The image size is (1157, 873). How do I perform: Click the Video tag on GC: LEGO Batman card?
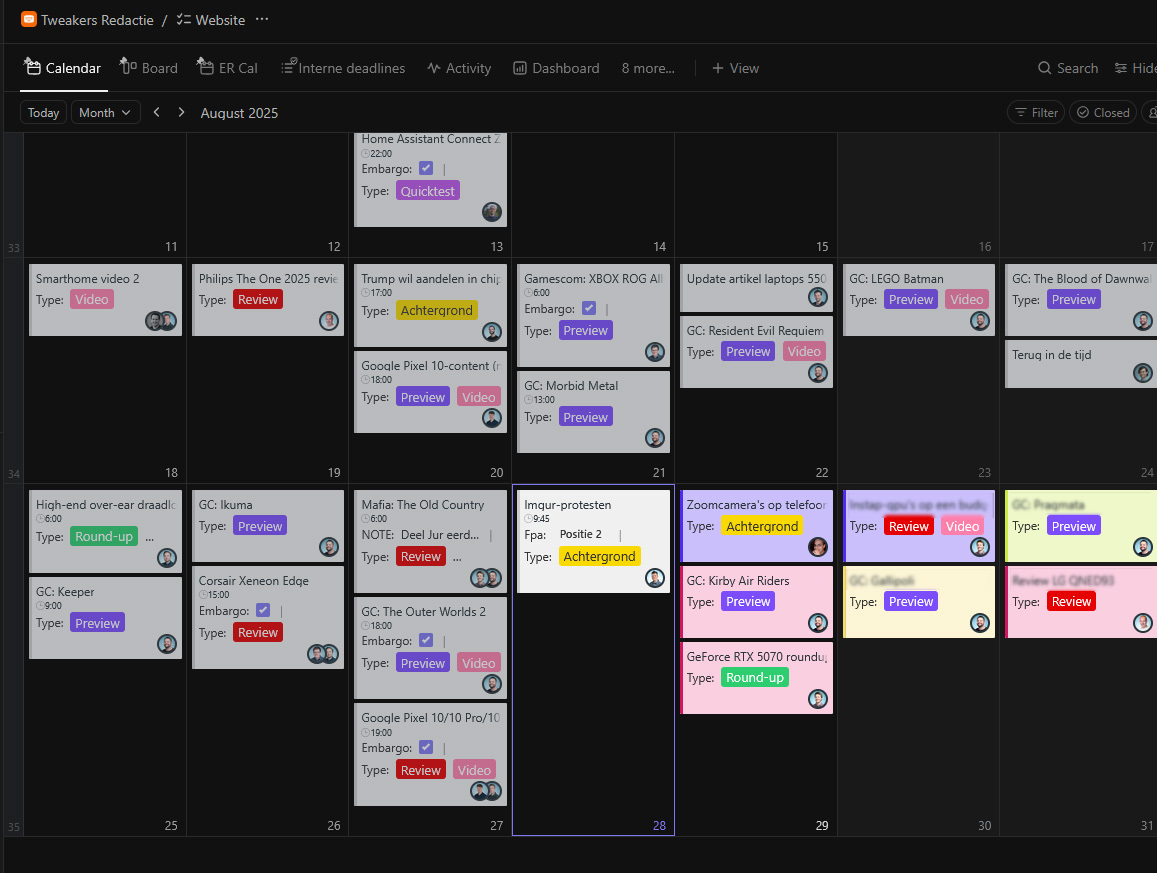[x=967, y=299]
